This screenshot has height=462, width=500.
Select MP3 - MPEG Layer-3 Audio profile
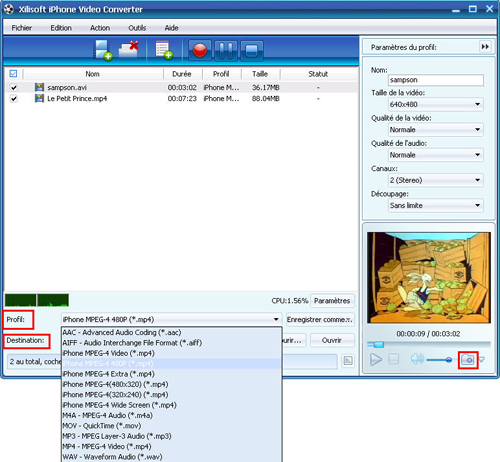172,436
